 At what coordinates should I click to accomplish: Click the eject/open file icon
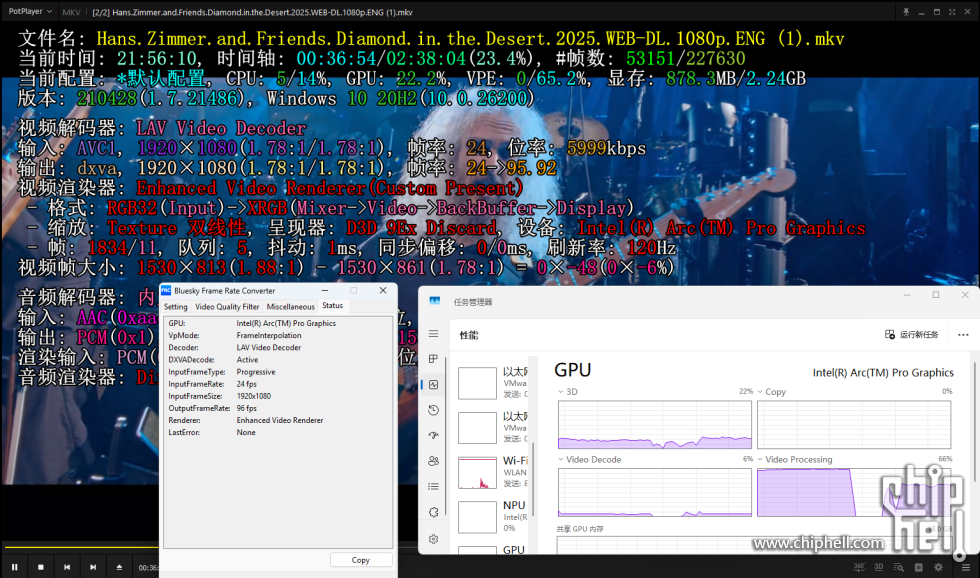click(119, 567)
